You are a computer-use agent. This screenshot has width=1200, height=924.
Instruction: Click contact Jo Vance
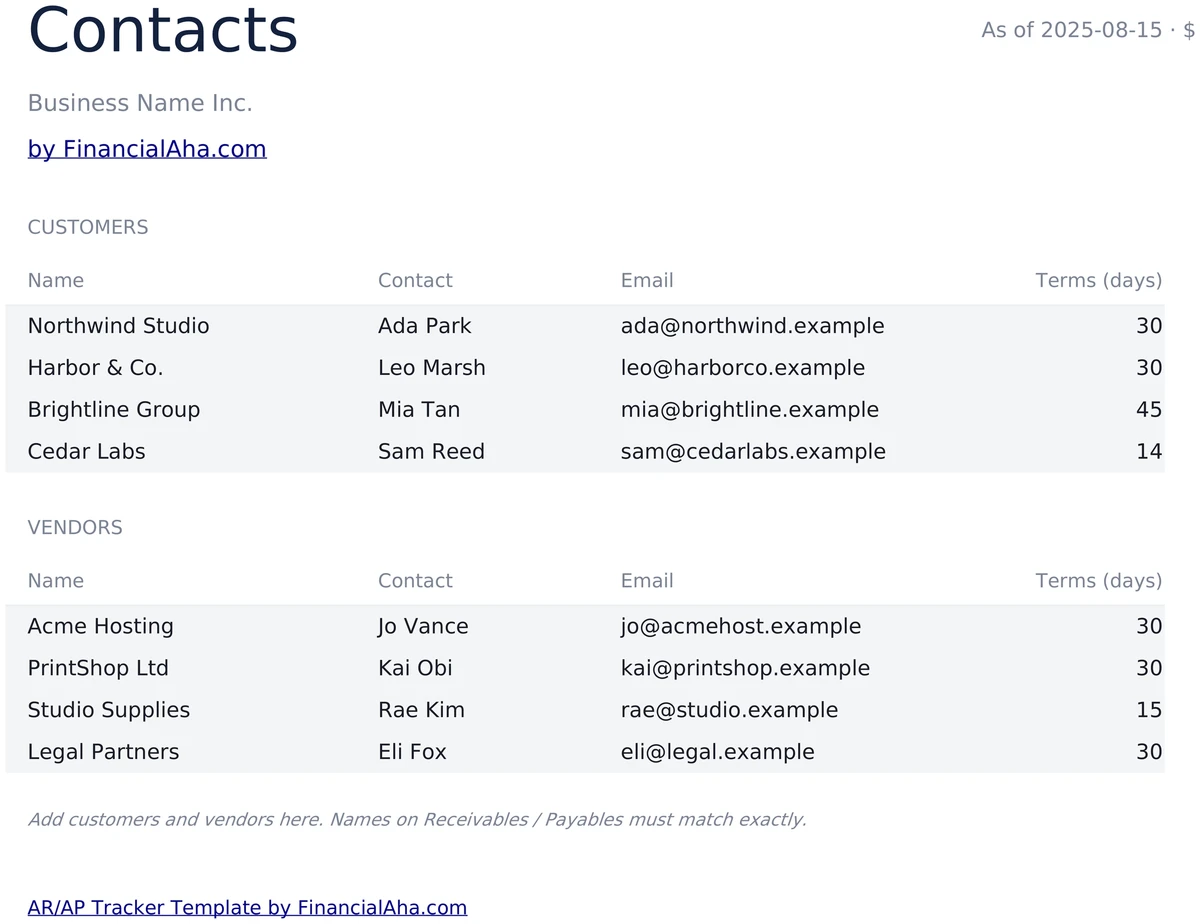pos(423,626)
